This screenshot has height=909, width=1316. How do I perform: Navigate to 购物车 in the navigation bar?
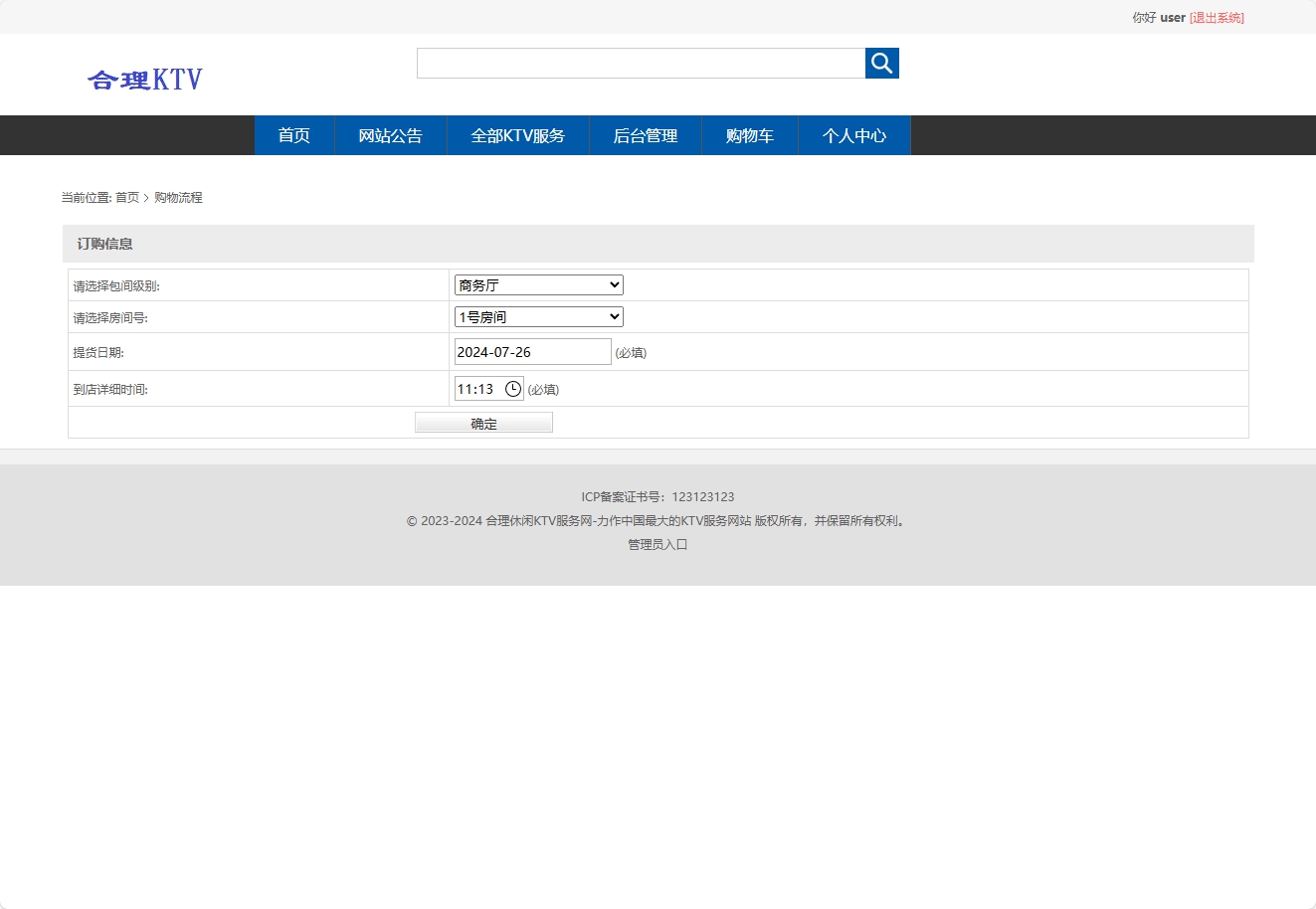point(750,135)
